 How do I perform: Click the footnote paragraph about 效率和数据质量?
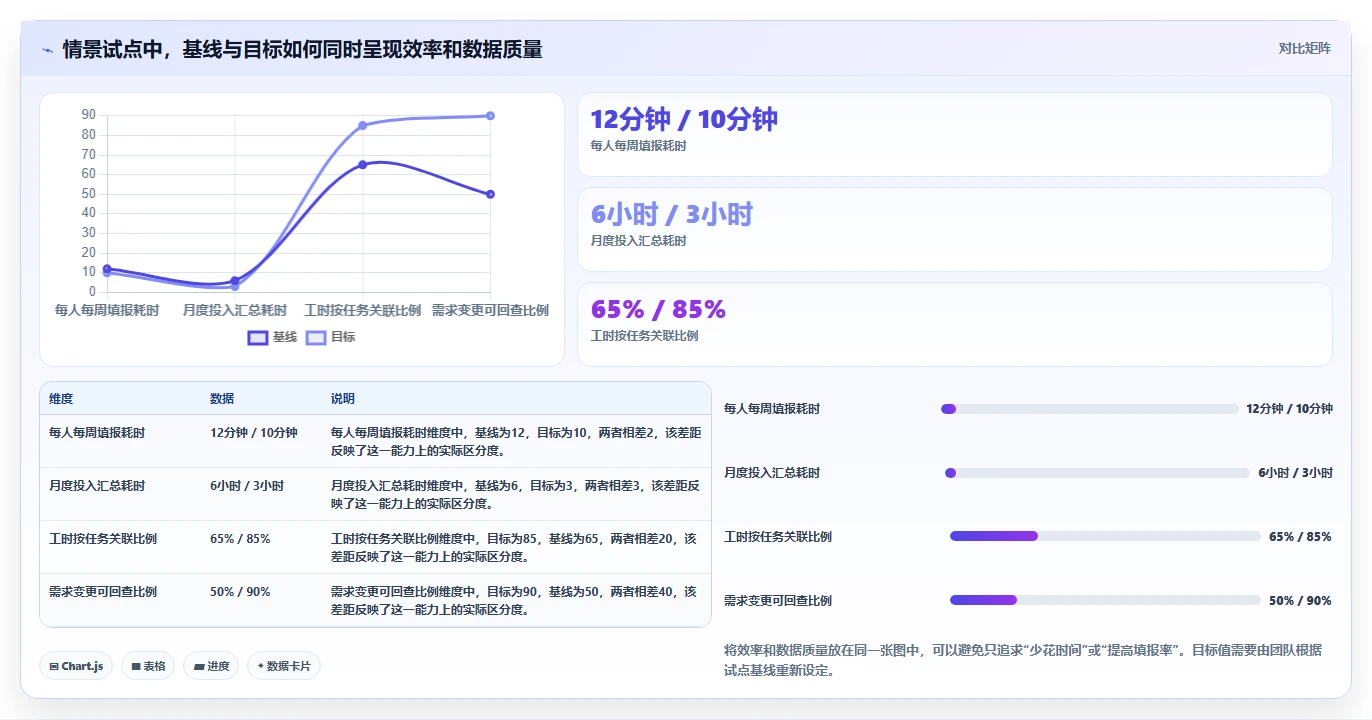tap(1023, 660)
